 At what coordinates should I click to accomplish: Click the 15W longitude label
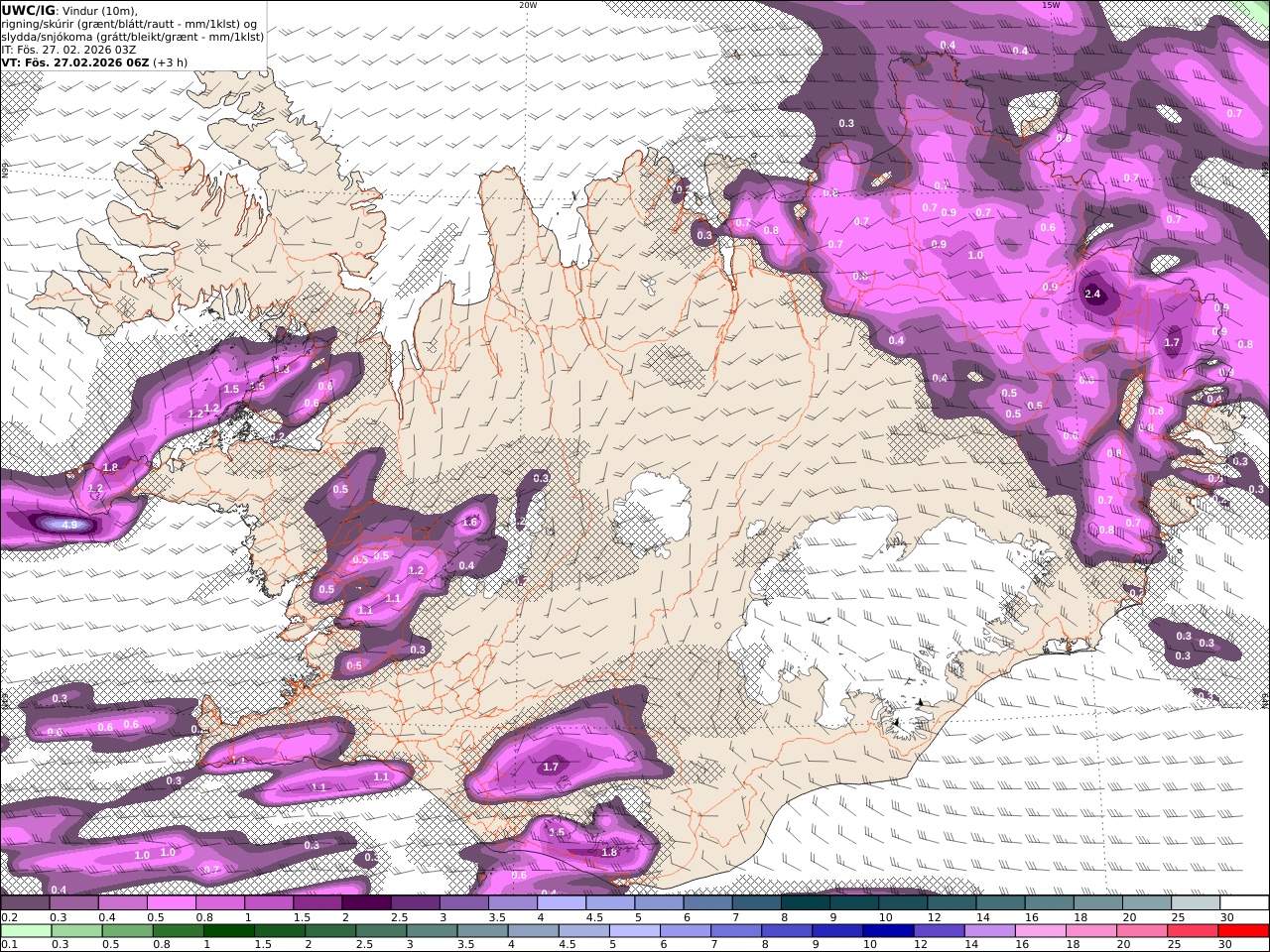tap(1051, 5)
